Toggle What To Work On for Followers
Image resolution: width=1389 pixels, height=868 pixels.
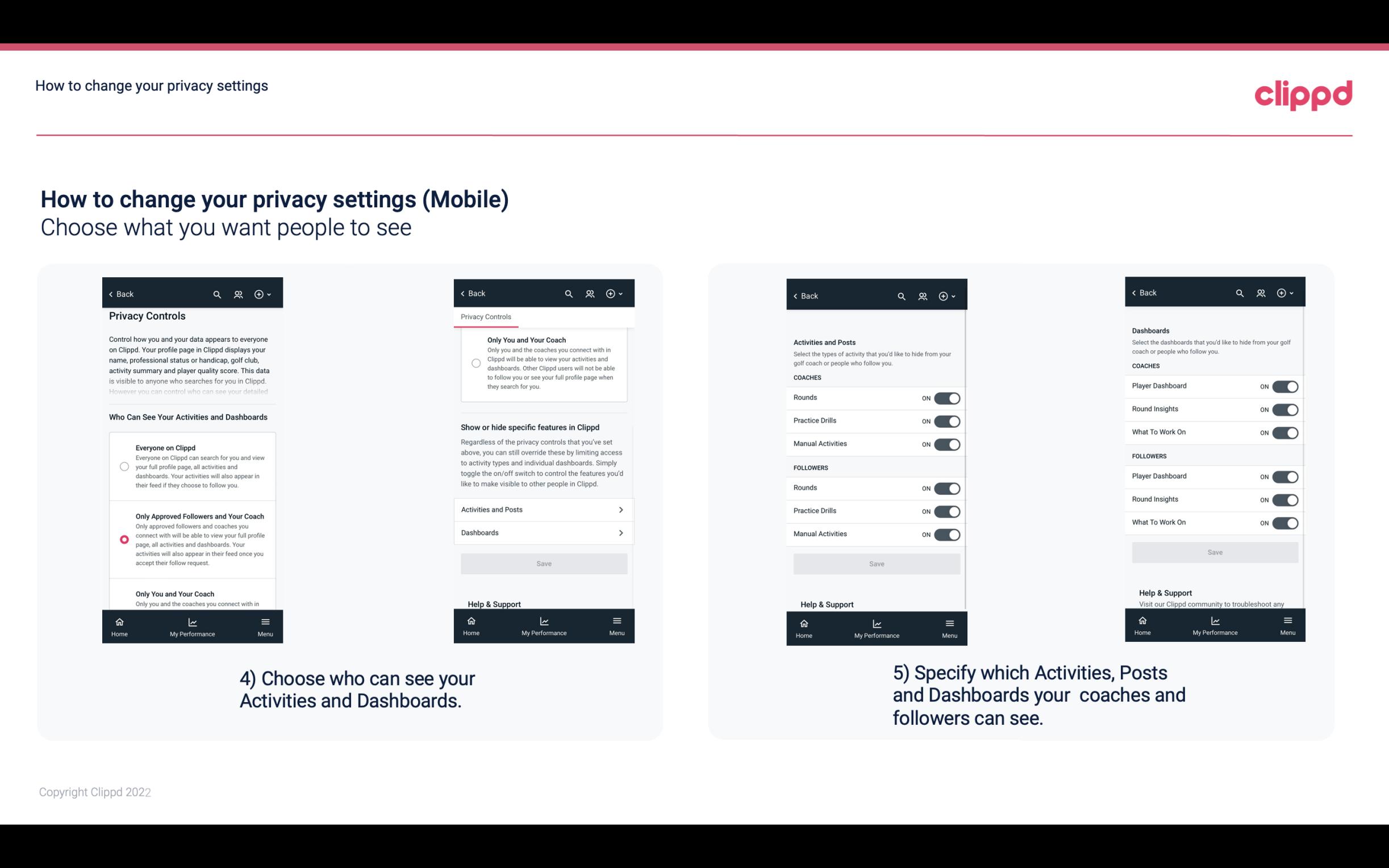coord(1285,522)
